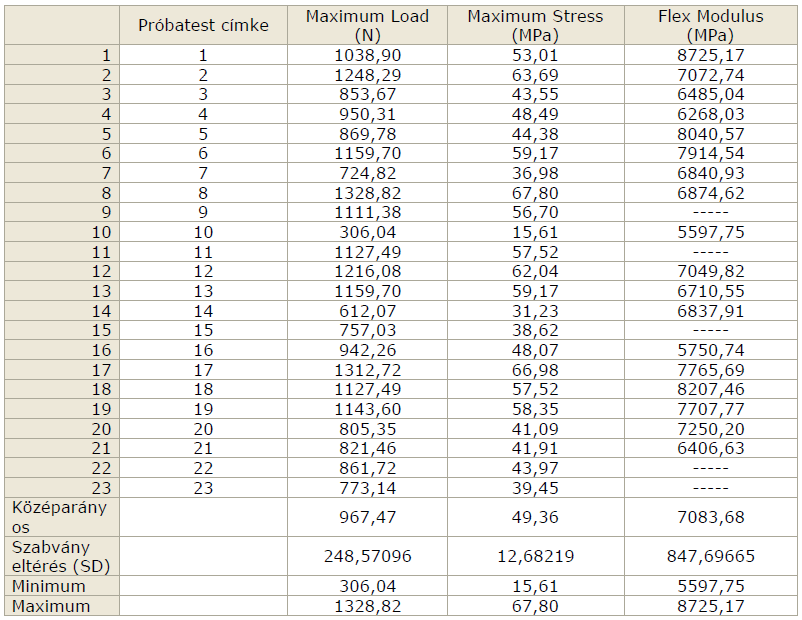Select load 1328,82 in row 8

coord(367,193)
